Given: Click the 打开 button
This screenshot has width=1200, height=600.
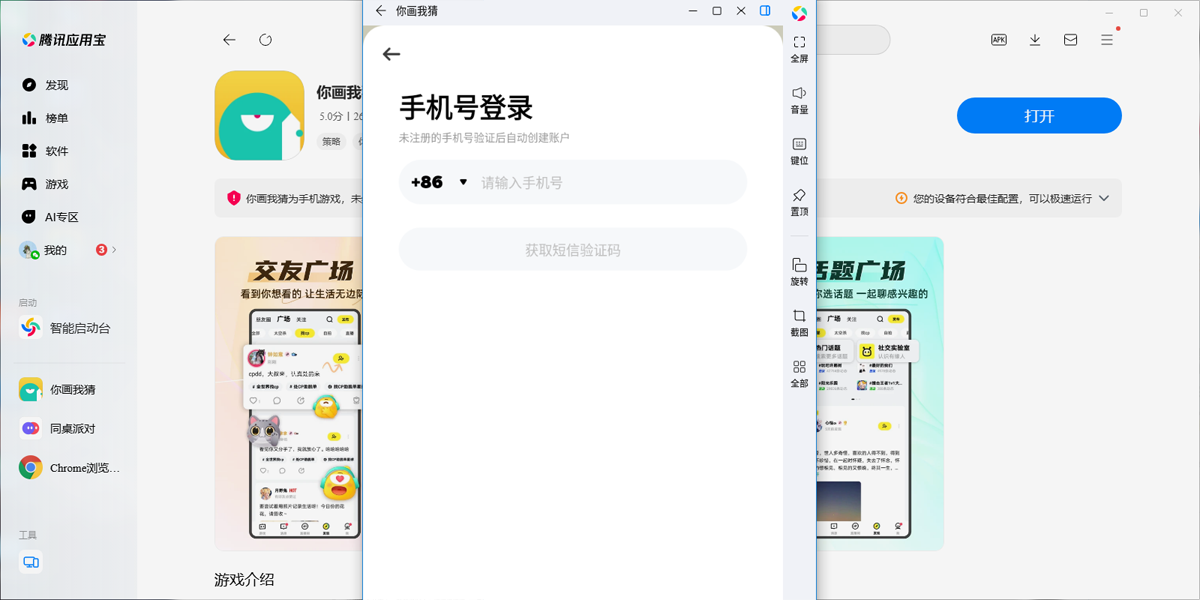Looking at the screenshot, I should pyautogui.click(x=1039, y=116).
